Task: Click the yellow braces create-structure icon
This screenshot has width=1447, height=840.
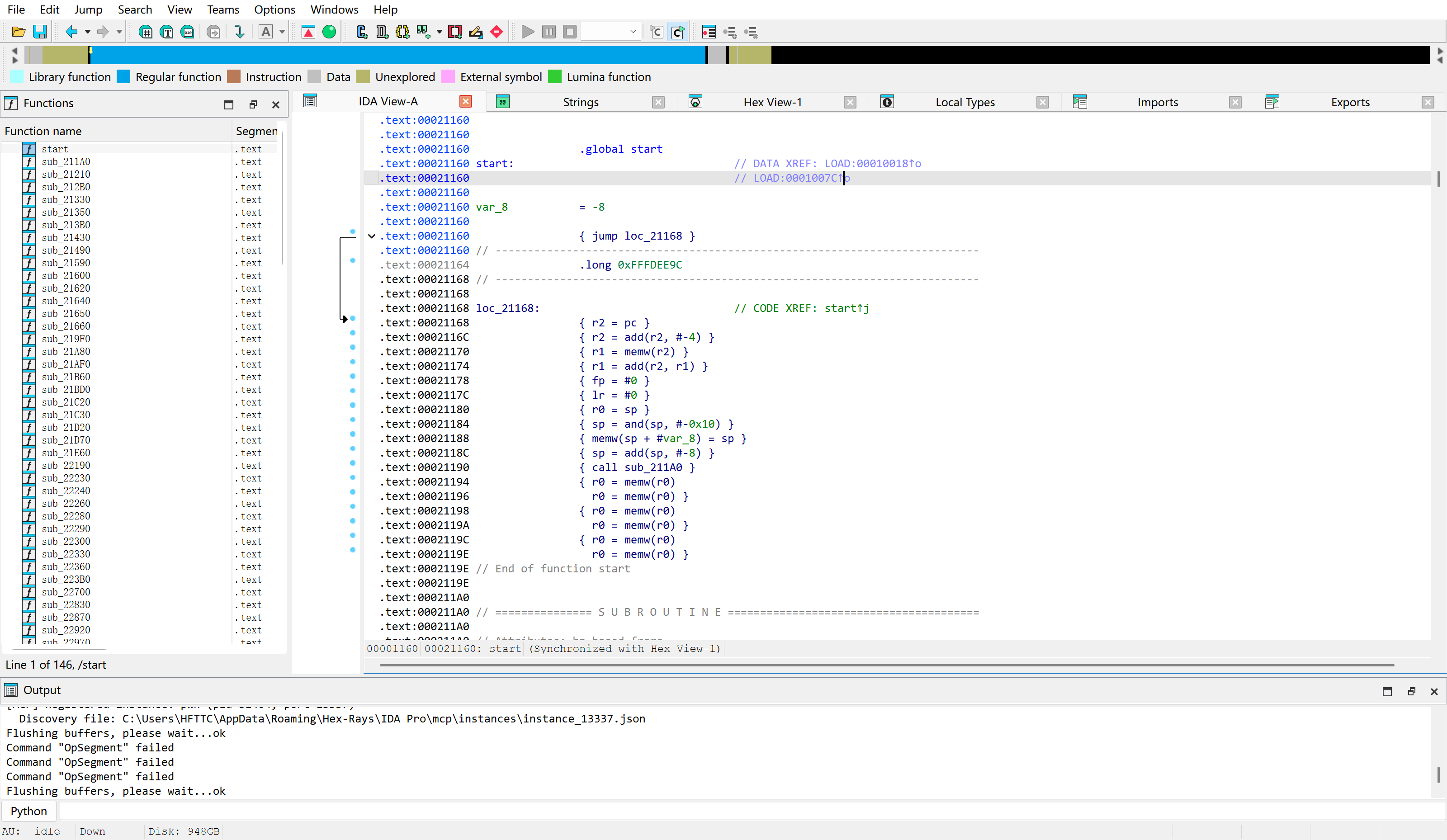Action: 402,32
